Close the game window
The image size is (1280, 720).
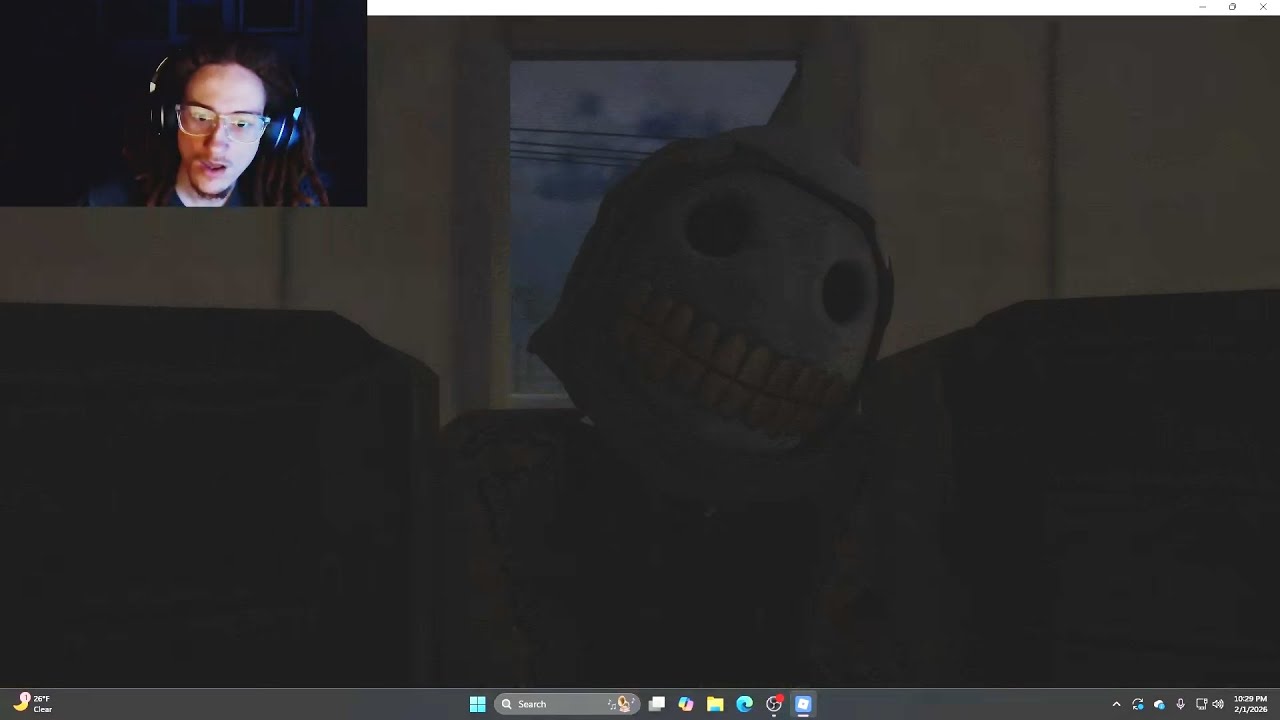pyautogui.click(x=1263, y=7)
